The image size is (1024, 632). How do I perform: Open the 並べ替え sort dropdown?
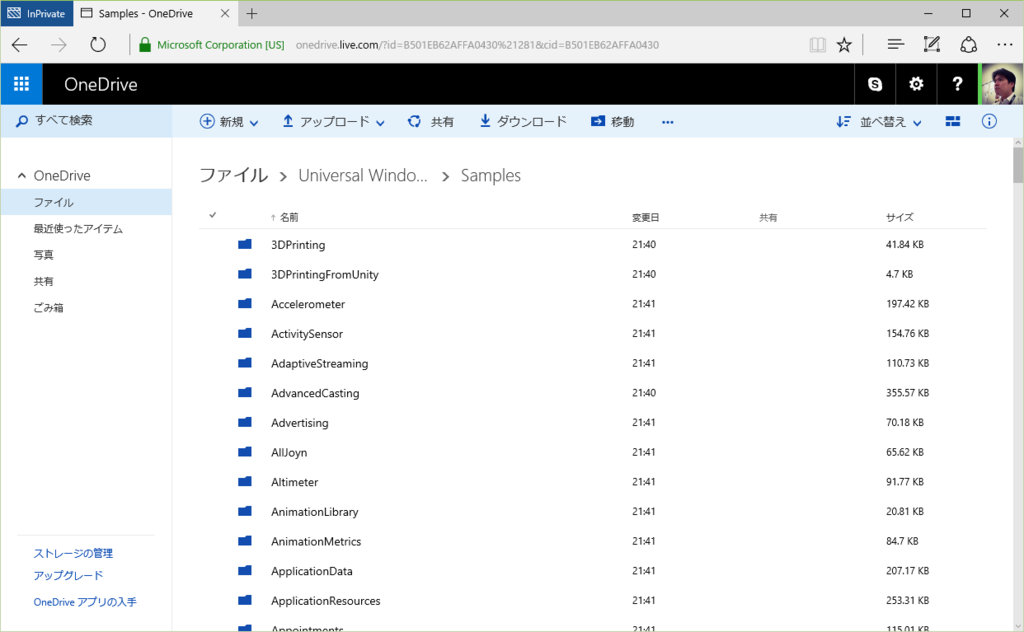click(x=879, y=121)
